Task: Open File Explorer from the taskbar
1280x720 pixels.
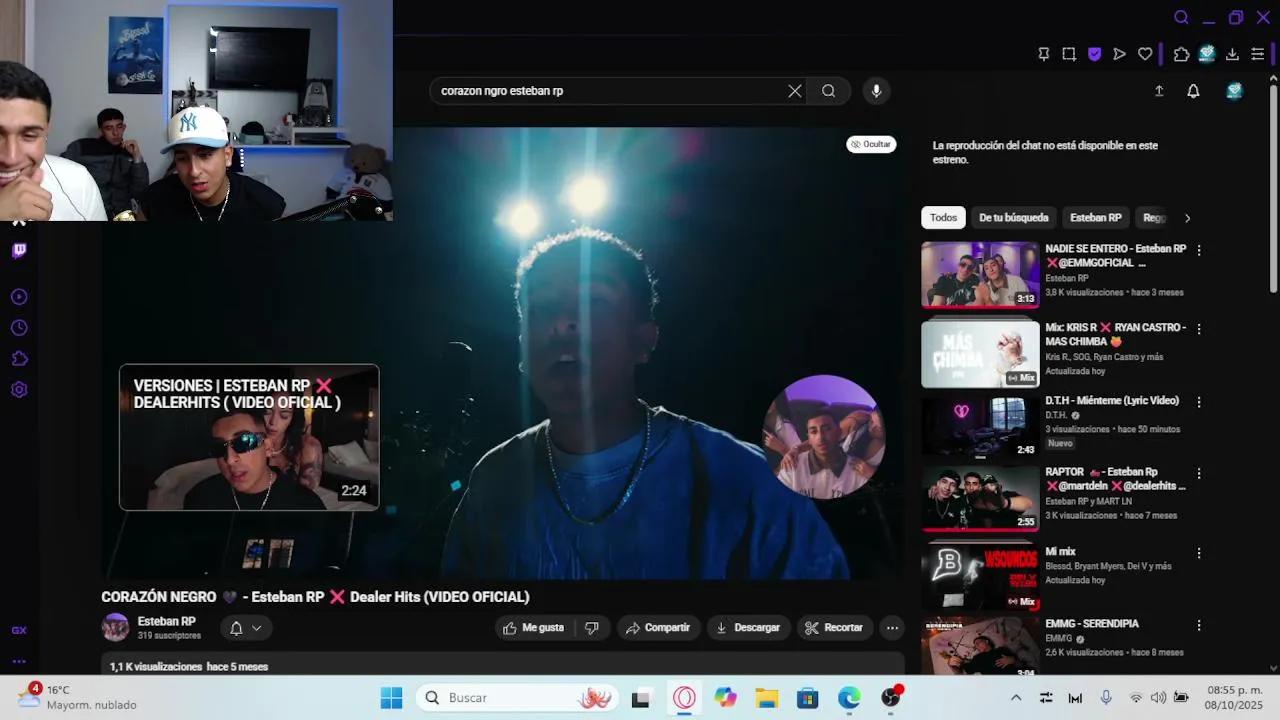Action: 766,698
